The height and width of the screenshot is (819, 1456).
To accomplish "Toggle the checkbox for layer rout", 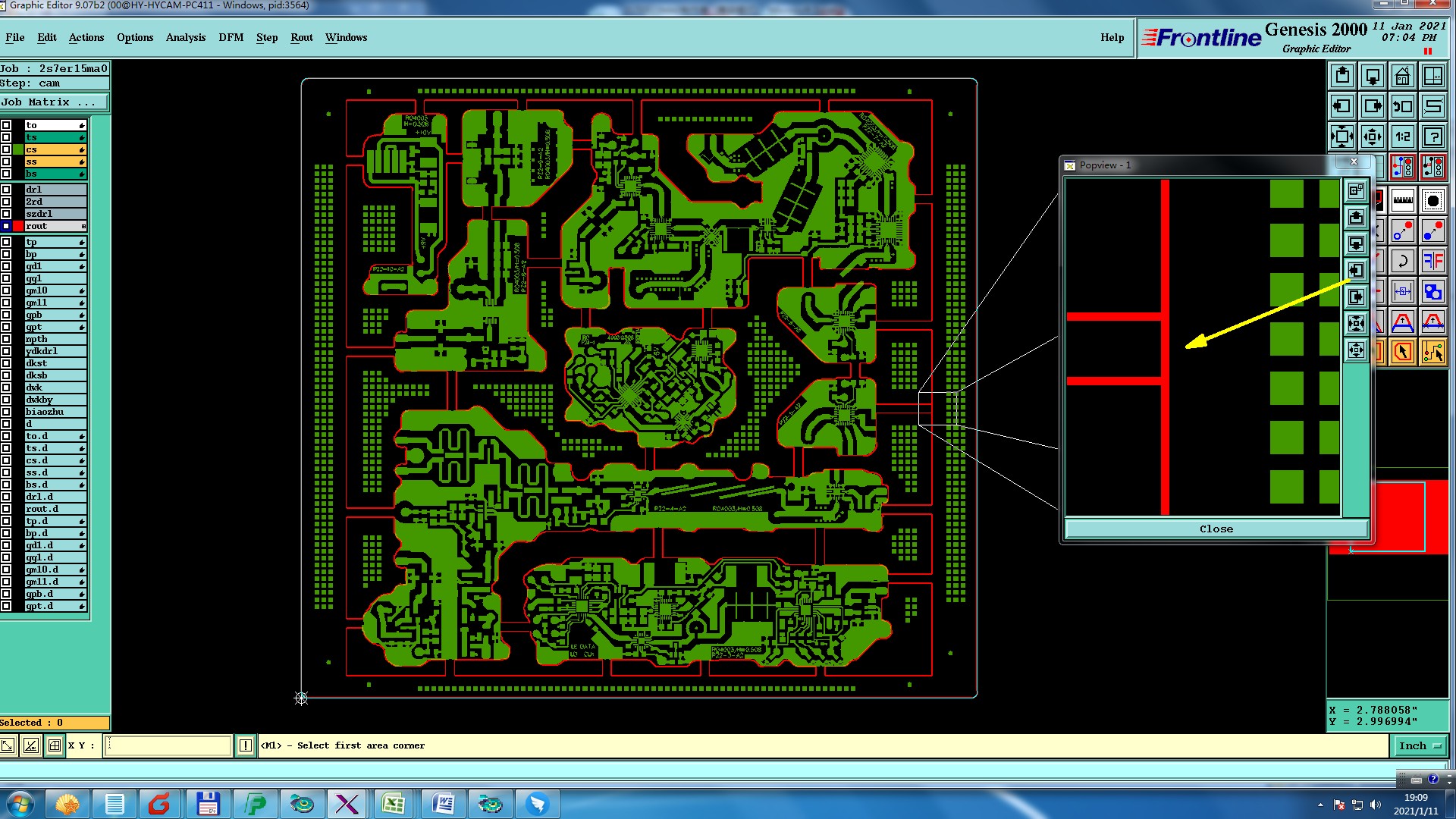I will pyautogui.click(x=6, y=226).
